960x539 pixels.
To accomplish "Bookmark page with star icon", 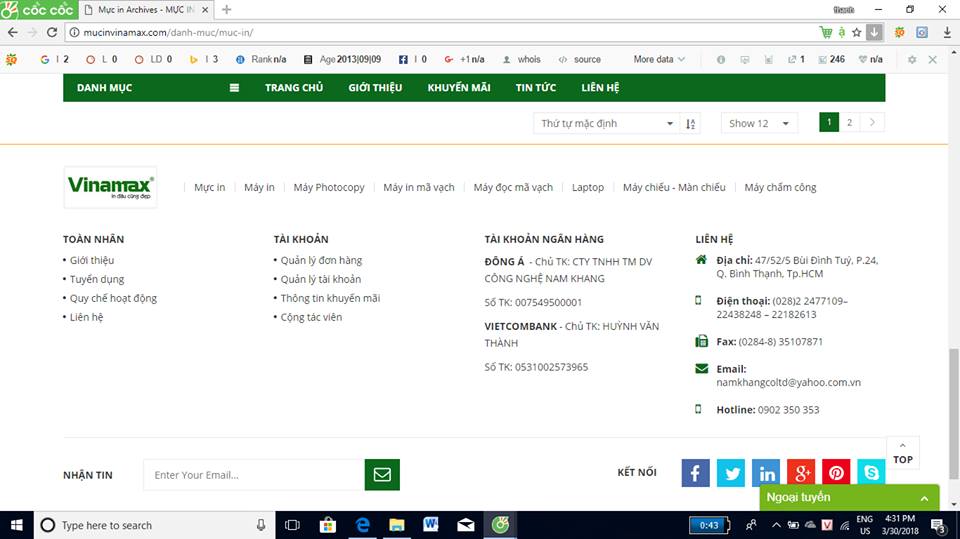I will coord(856,32).
